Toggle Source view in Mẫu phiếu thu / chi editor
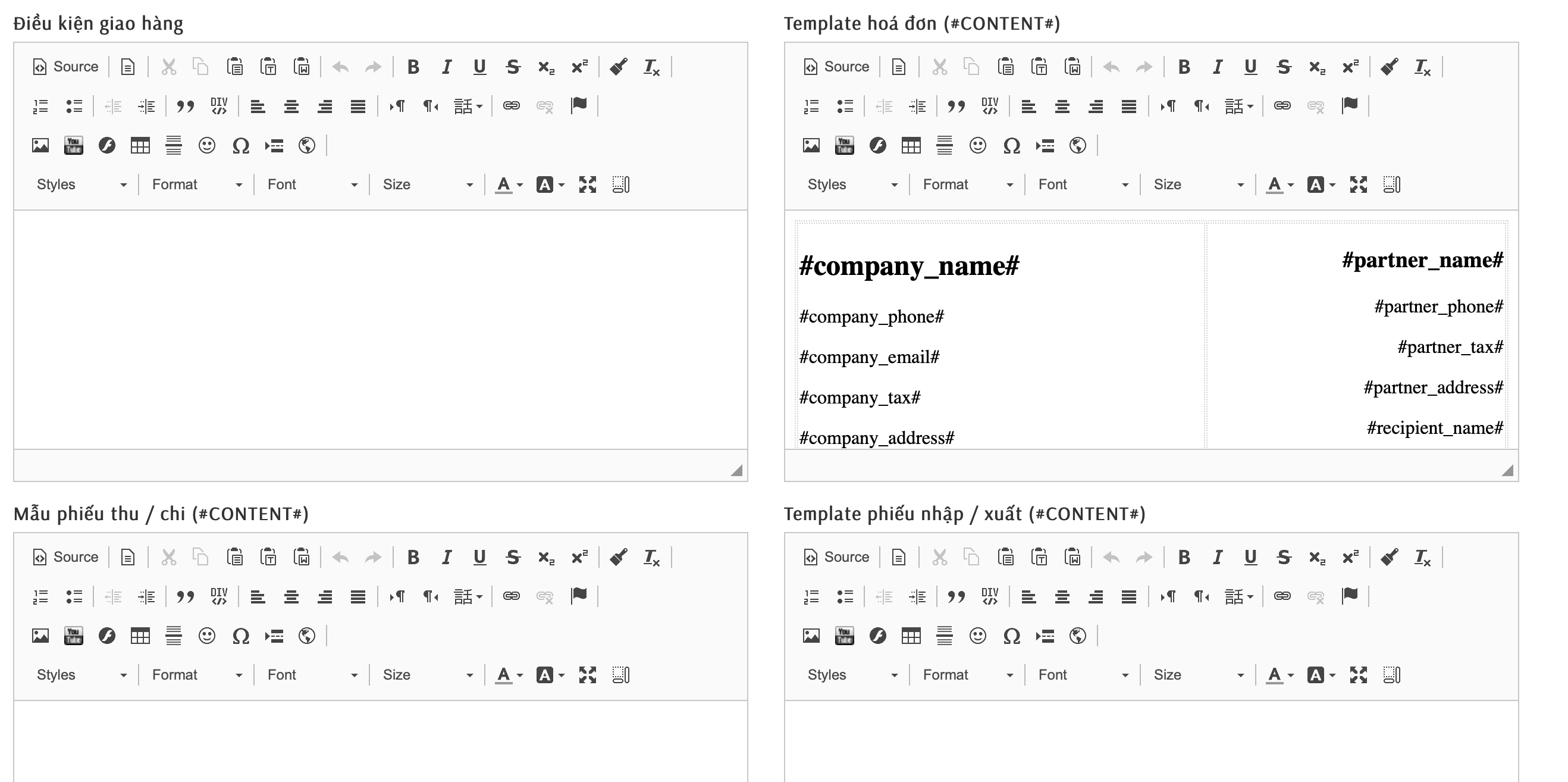 coord(65,556)
